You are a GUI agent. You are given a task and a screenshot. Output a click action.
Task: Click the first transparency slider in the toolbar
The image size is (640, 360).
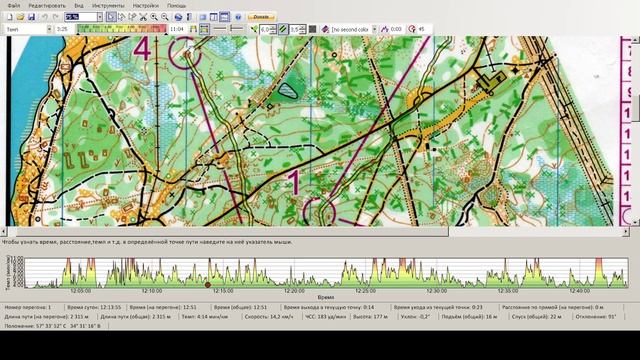[x=220, y=29]
